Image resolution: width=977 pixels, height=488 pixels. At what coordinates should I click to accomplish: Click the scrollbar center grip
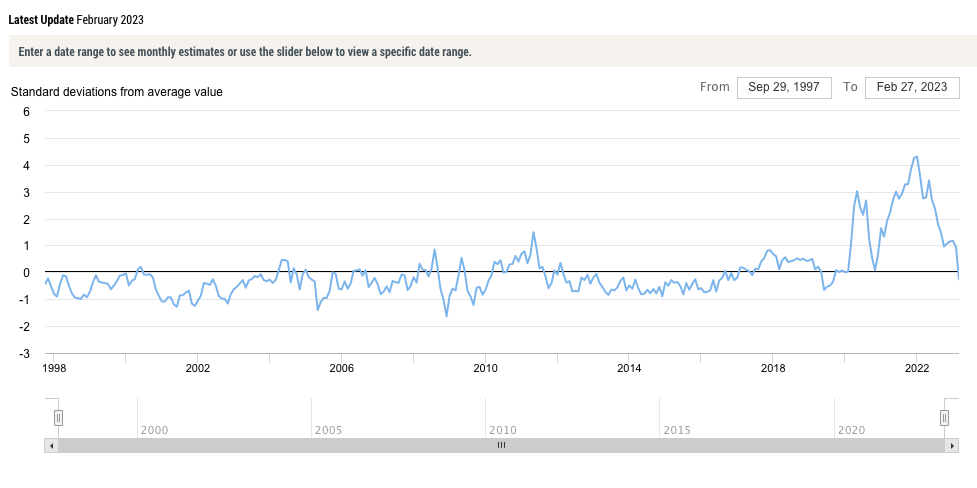click(x=502, y=446)
